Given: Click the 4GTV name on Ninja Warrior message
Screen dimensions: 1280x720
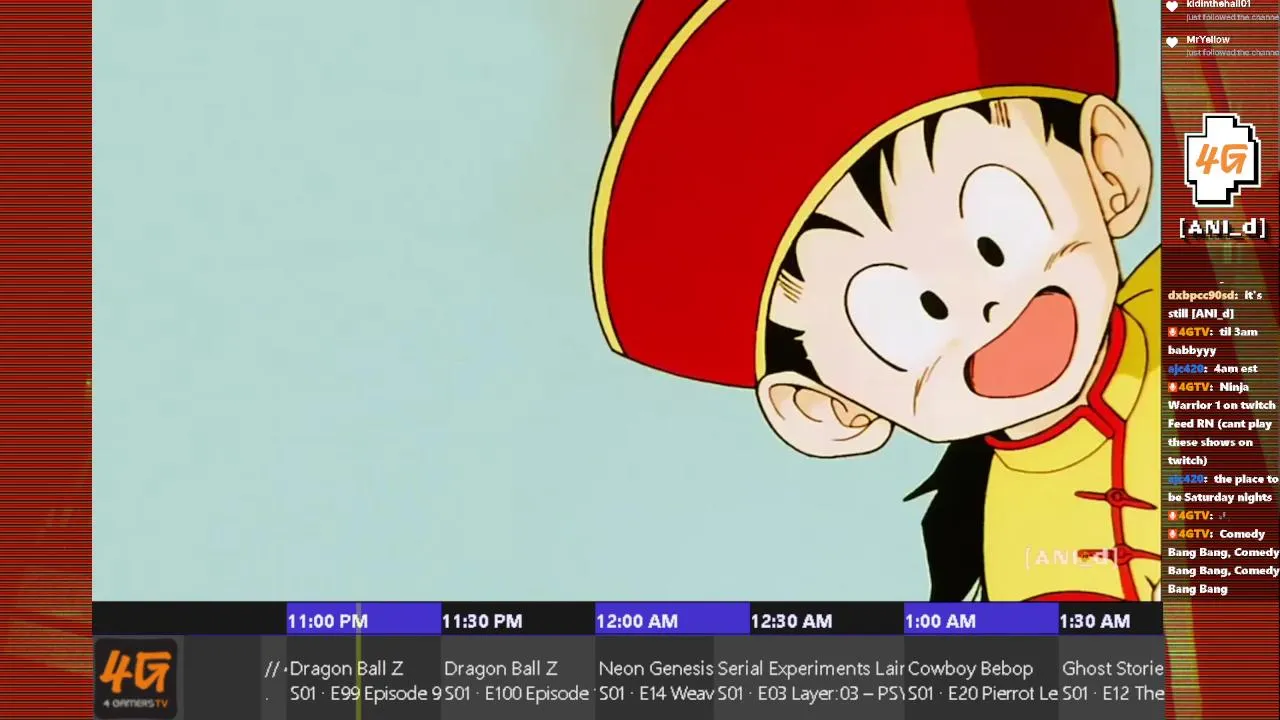Looking at the screenshot, I should pos(1193,387).
